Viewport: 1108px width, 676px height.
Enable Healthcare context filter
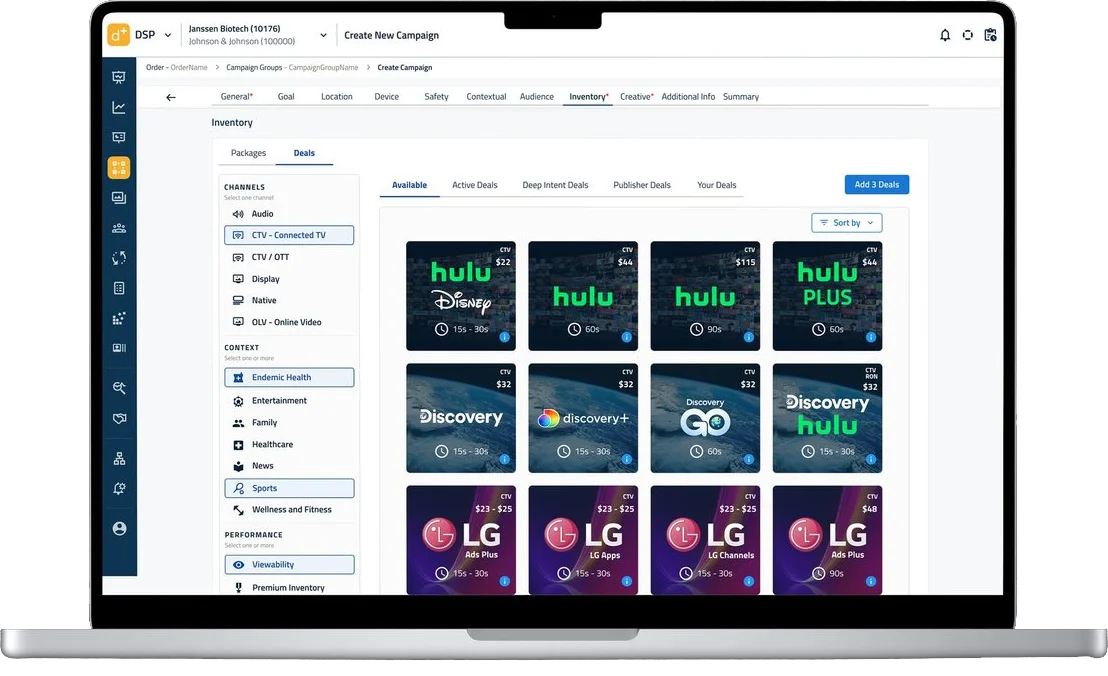click(x=289, y=444)
